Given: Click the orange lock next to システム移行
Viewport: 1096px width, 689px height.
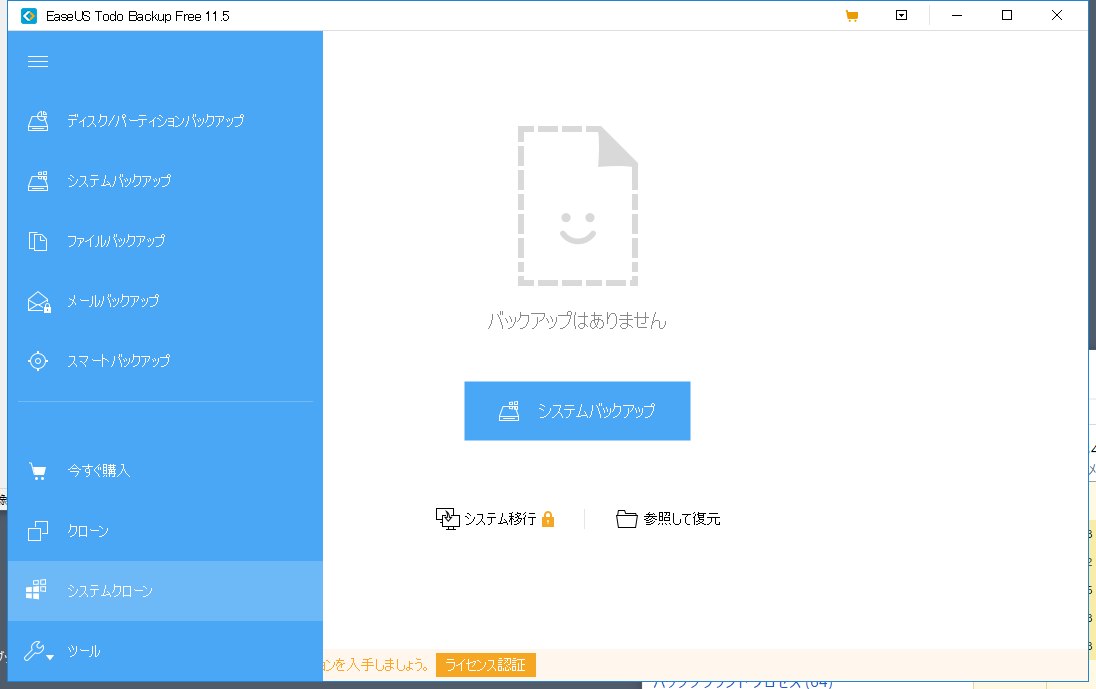Looking at the screenshot, I should tap(549, 519).
